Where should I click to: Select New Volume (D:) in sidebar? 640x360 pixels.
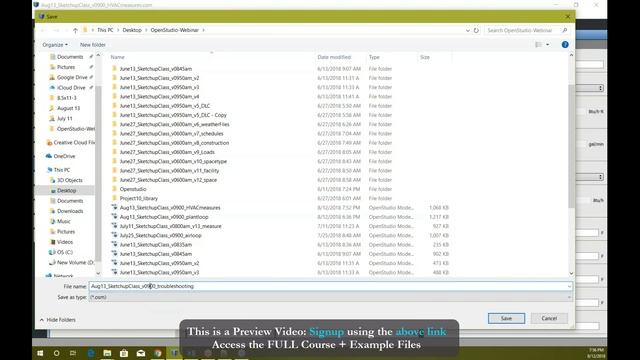[75, 262]
